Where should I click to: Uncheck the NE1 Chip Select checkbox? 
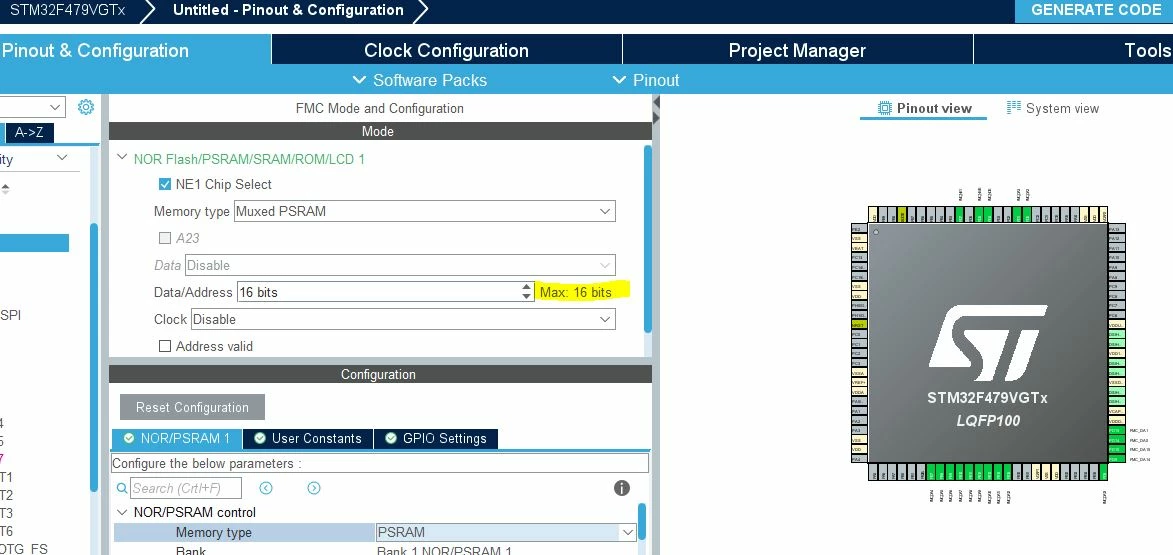[x=165, y=184]
